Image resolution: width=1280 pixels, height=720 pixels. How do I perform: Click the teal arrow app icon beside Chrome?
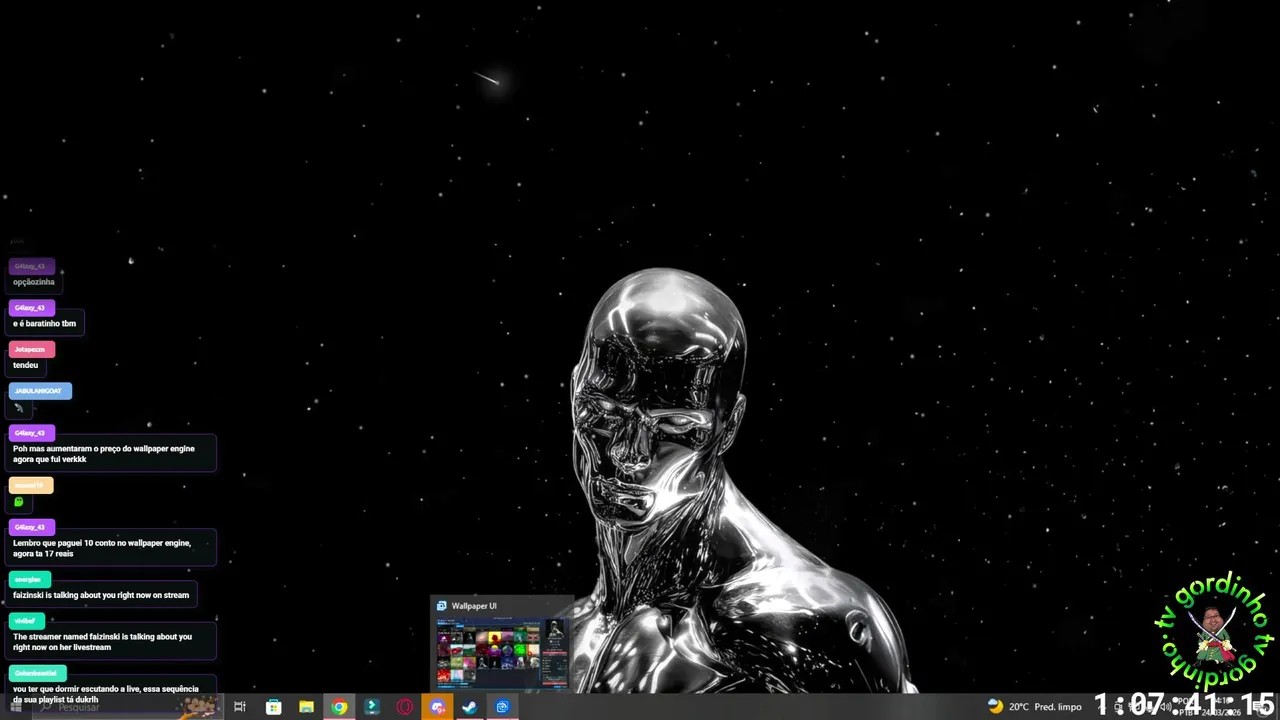[372, 707]
